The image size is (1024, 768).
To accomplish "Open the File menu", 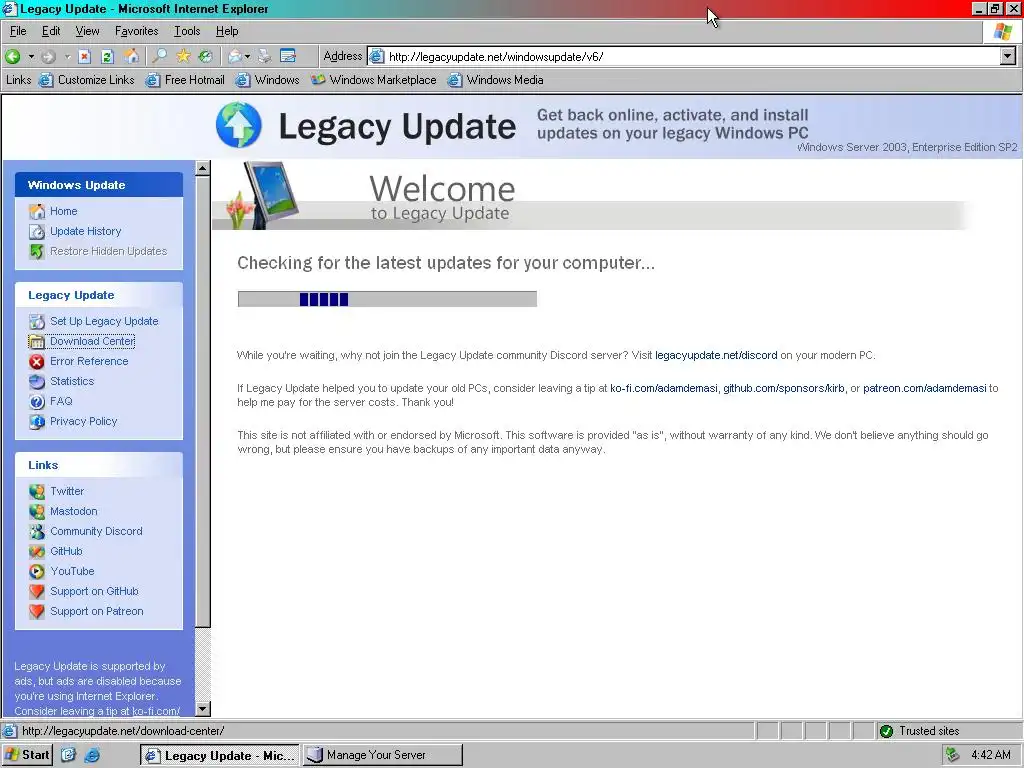I will (x=18, y=31).
